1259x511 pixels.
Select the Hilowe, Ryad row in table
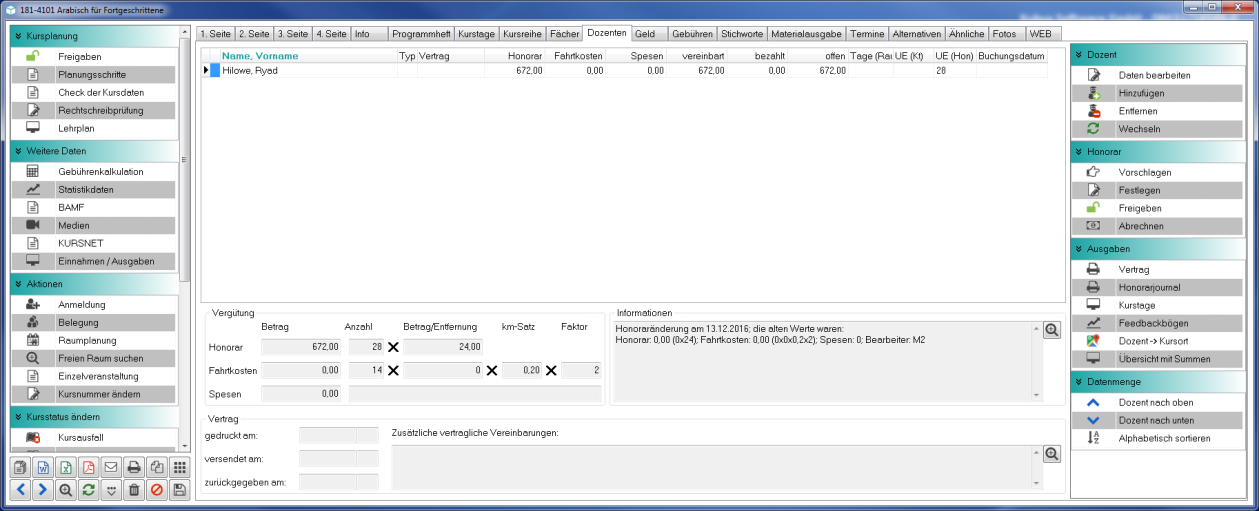(x=625, y=70)
